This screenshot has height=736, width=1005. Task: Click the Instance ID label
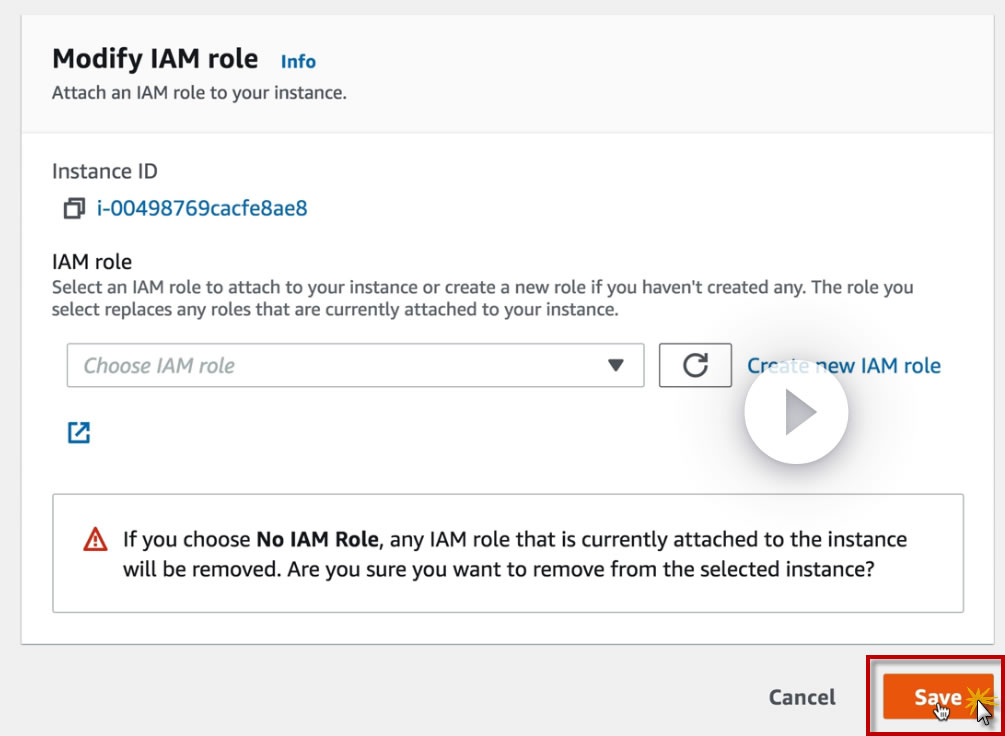tap(105, 171)
